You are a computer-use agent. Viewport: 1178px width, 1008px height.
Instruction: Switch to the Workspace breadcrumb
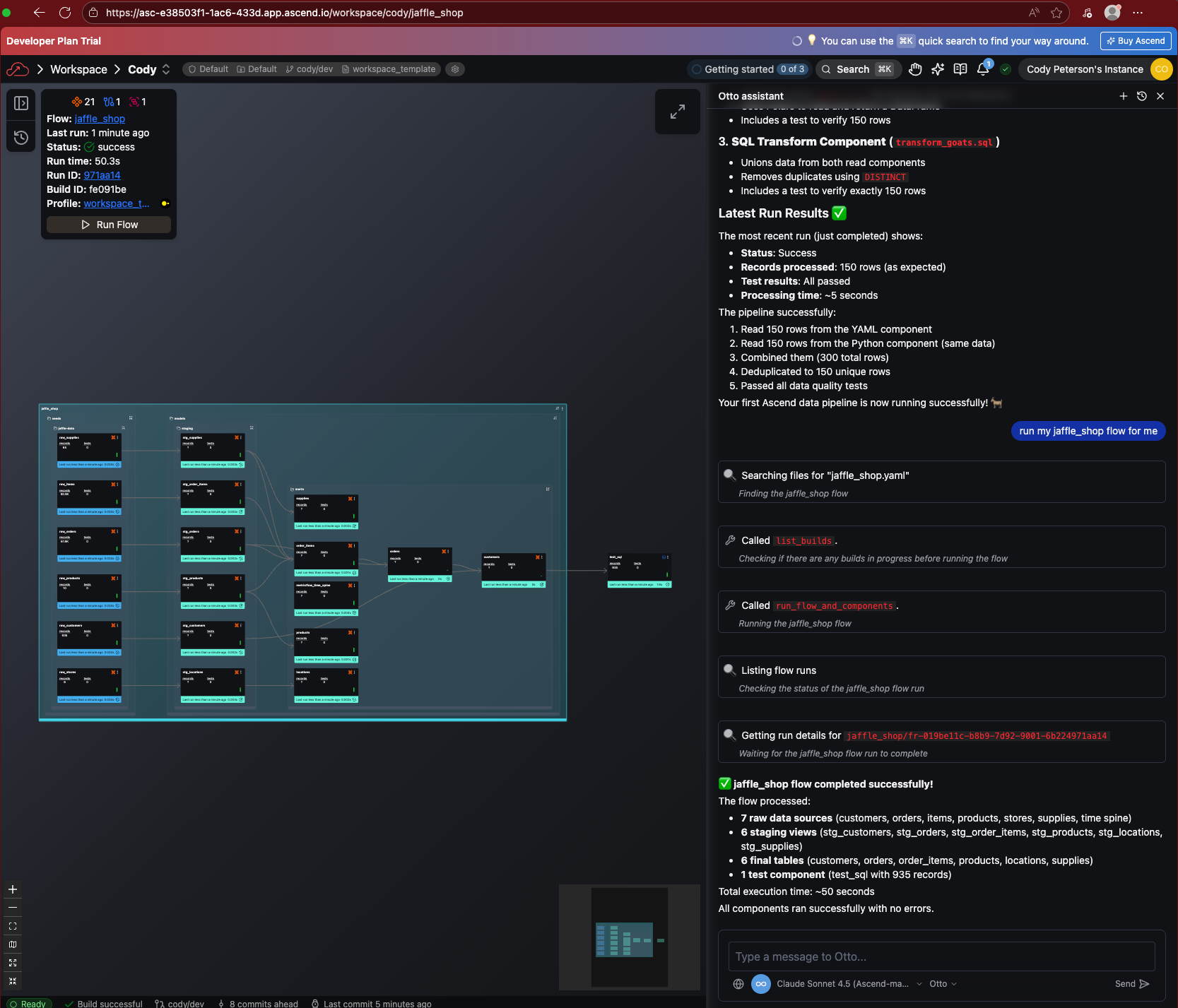coord(78,69)
